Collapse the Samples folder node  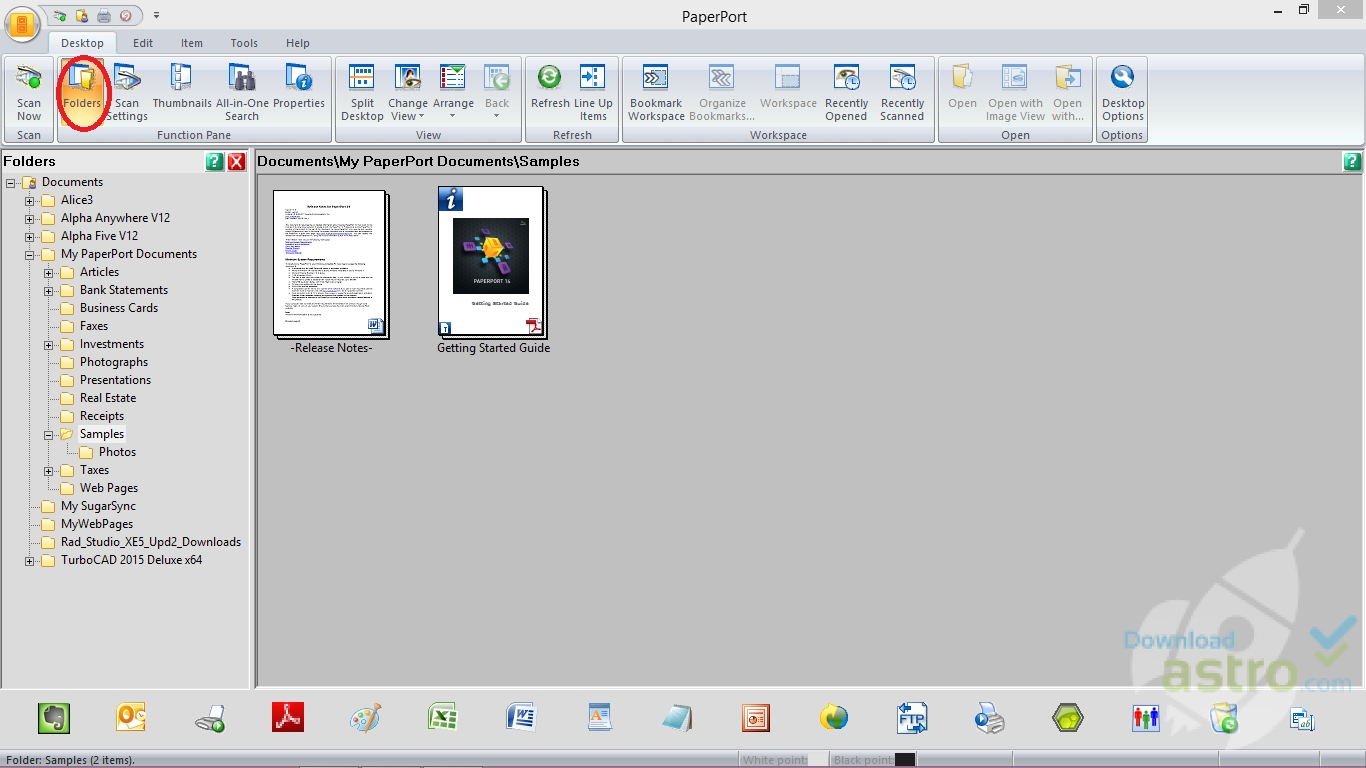48,434
